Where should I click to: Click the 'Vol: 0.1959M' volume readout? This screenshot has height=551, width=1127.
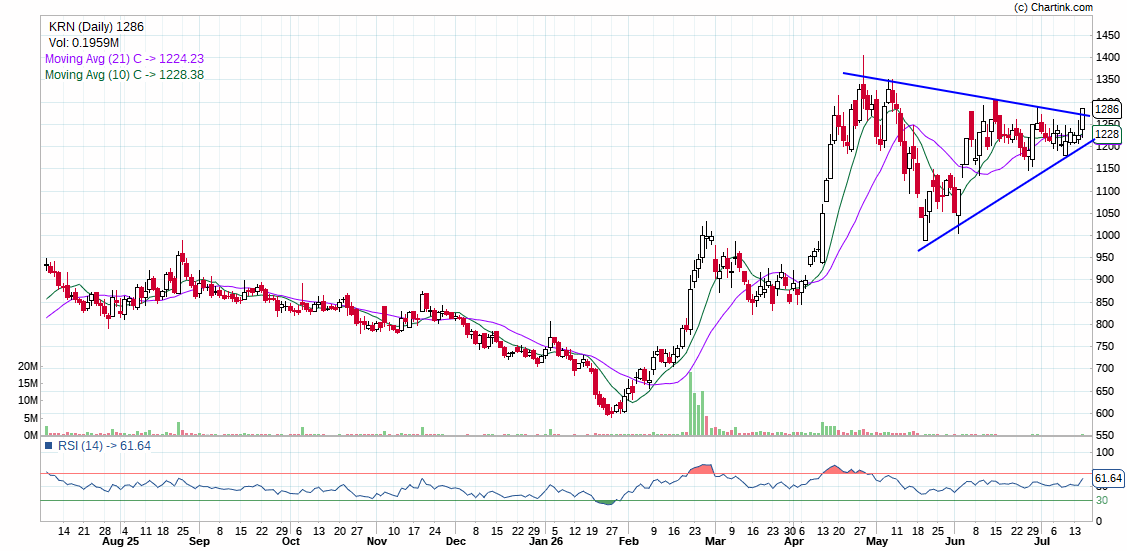(x=83, y=43)
